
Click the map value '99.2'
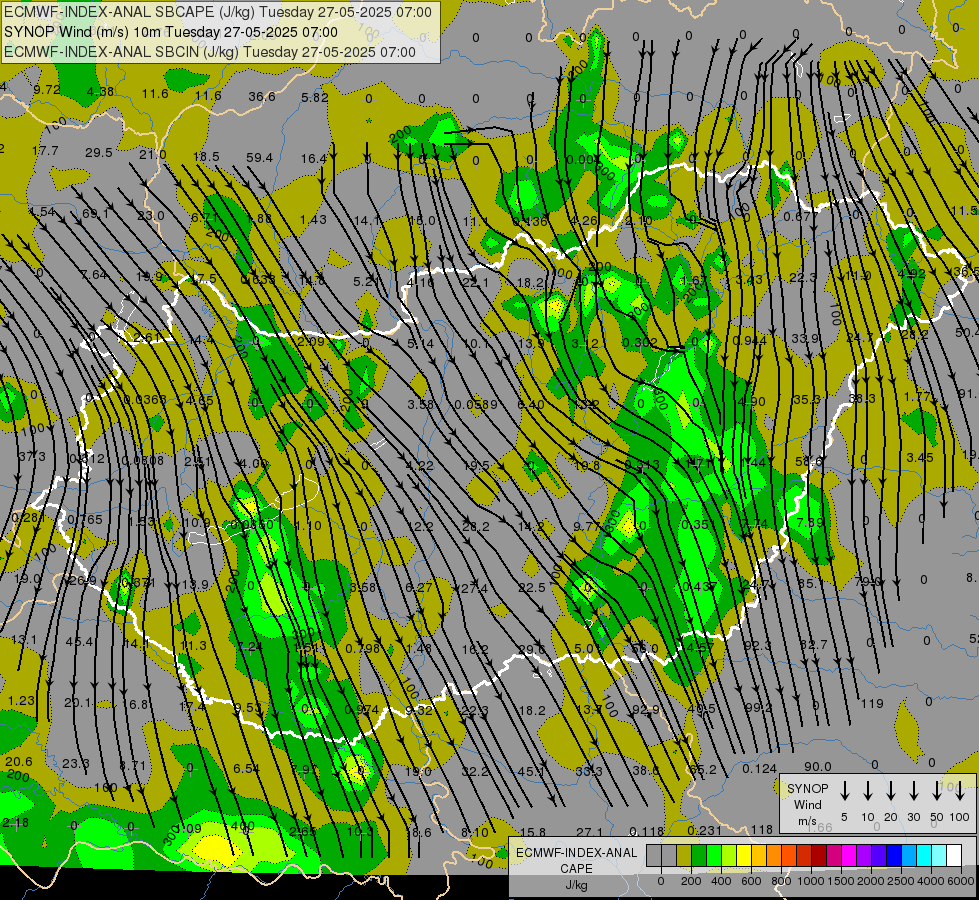click(x=758, y=707)
